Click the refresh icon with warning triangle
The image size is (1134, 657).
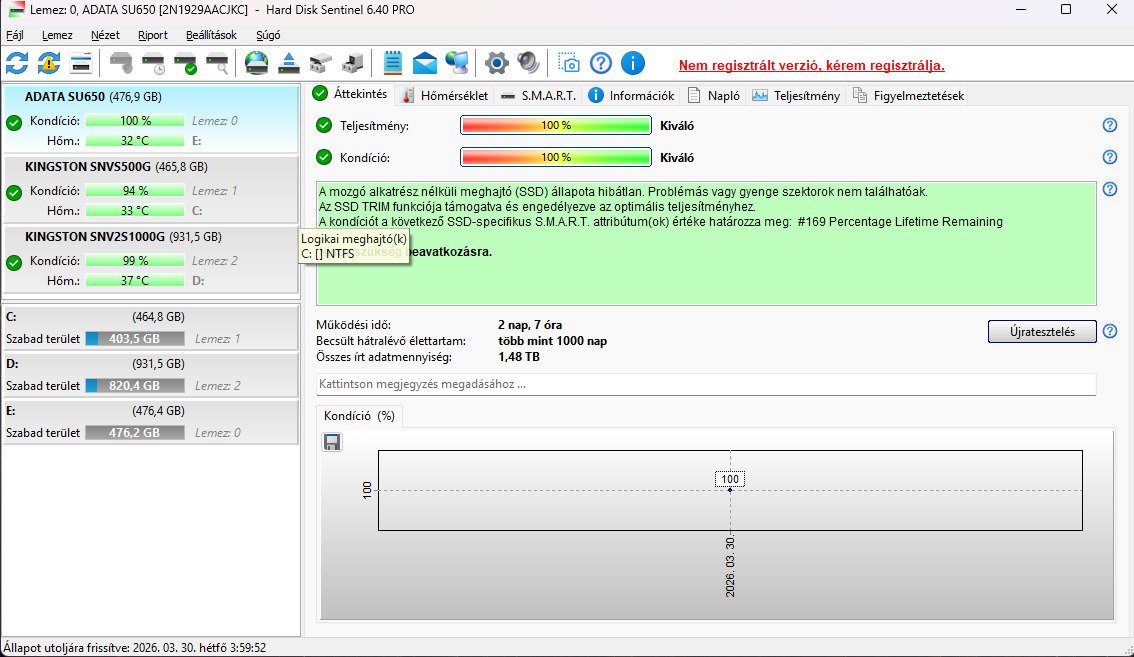(49, 64)
